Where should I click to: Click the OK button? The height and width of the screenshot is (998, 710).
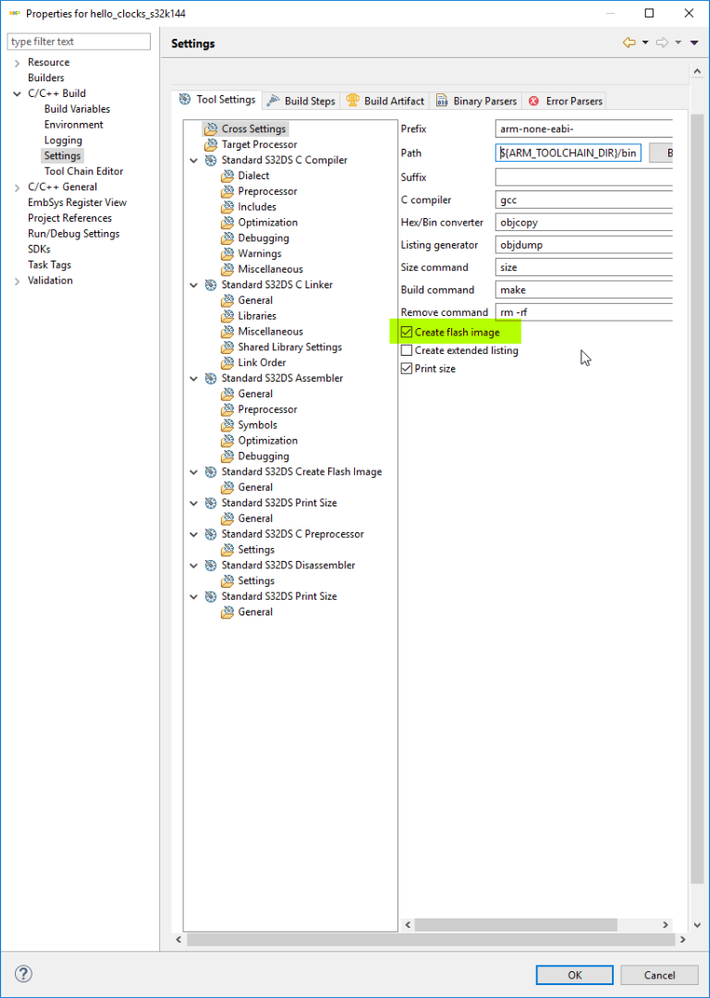574,975
